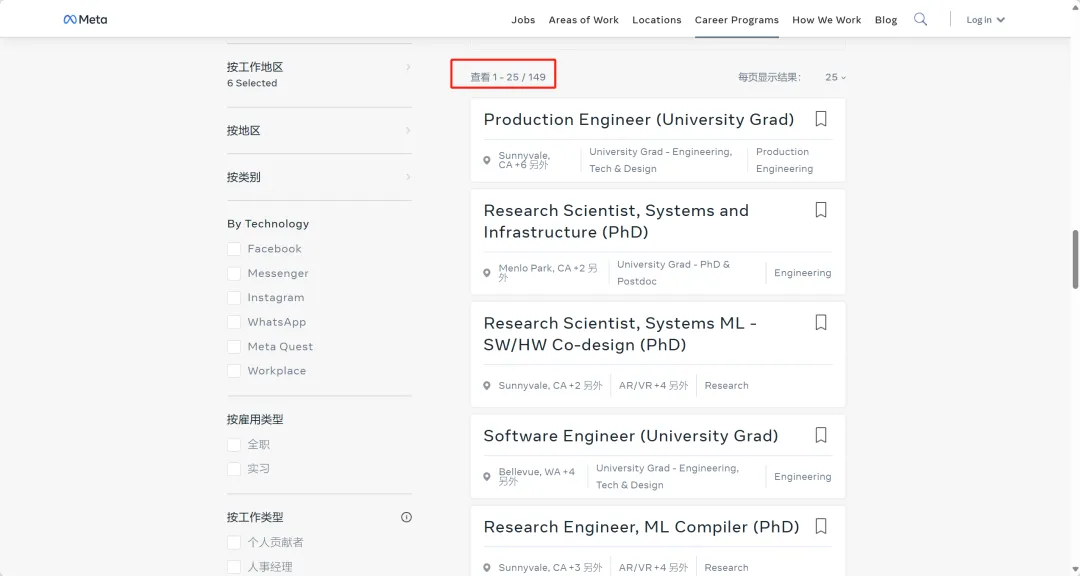Enable the 全职 employment type filter

click(x=234, y=444)
